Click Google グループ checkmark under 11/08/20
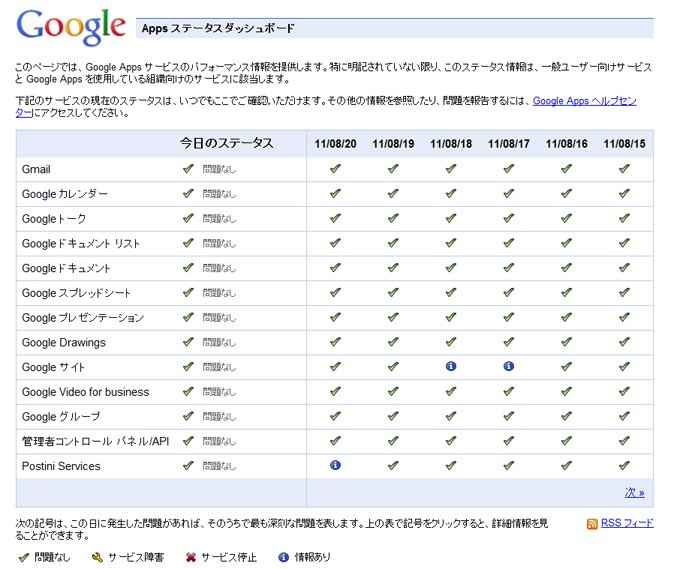Screen dimensions: 677x569 pyautogui.click(x=335, y=416)
